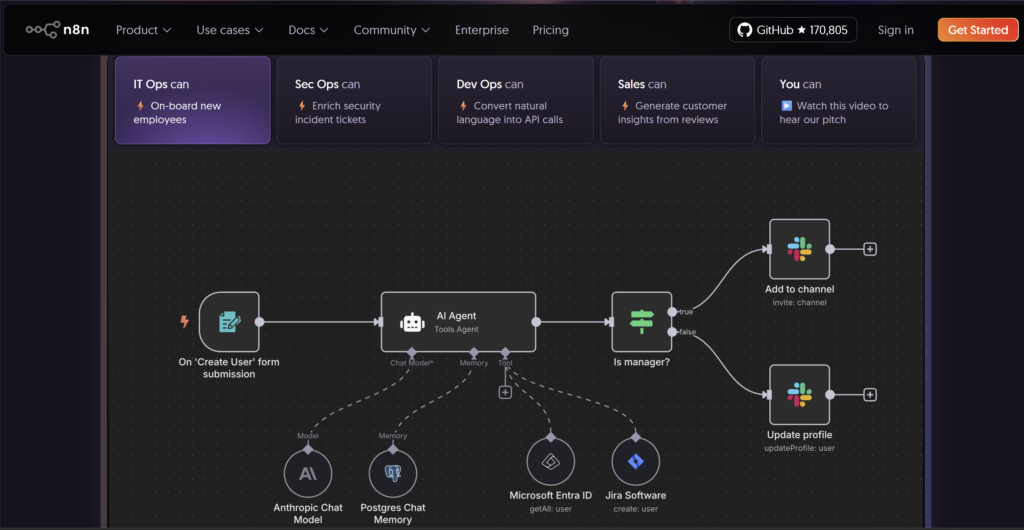Open the Use cases dropdown
Viewport: 1024px width, 530px height.
click(x=230, y=30)
